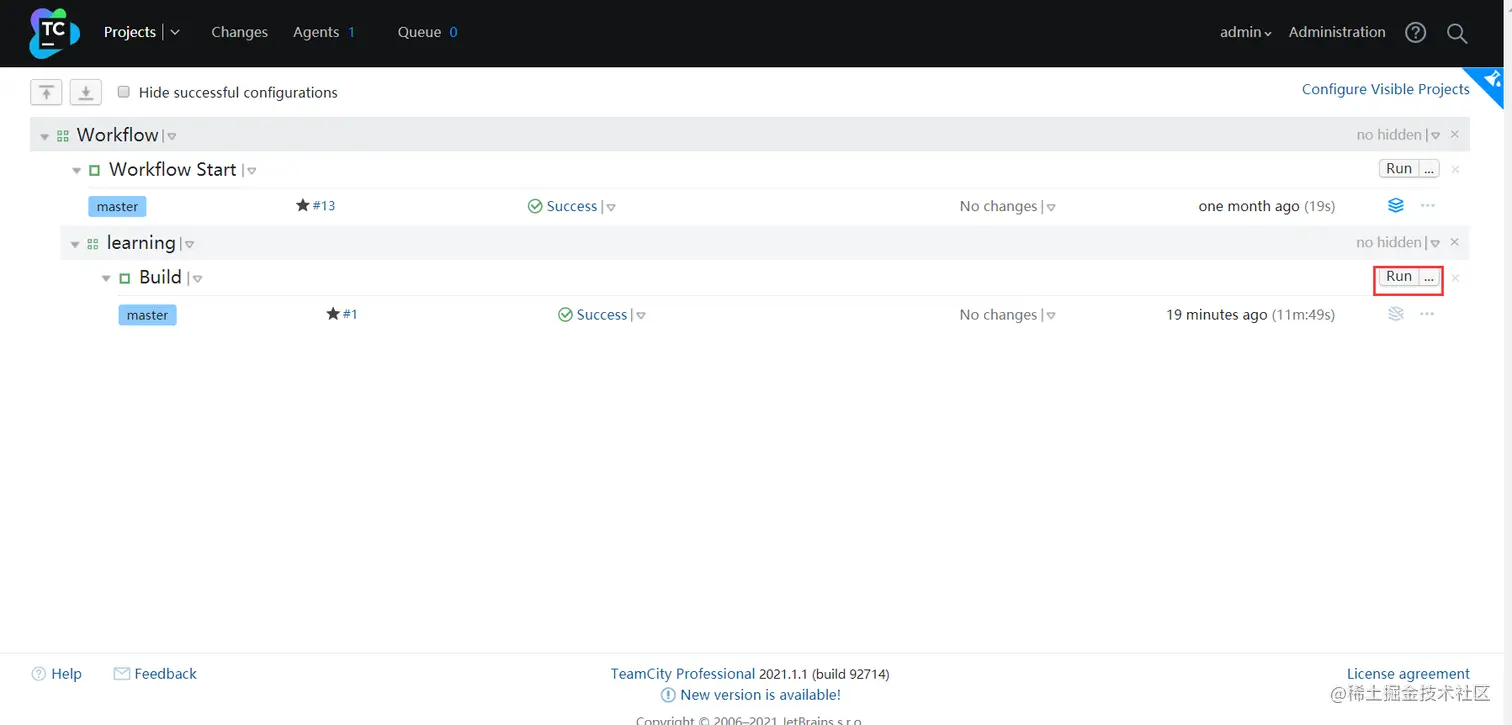1512x725 pixels.
Task: Open the Projects dropdown arrow
Action: pos(176,32)
